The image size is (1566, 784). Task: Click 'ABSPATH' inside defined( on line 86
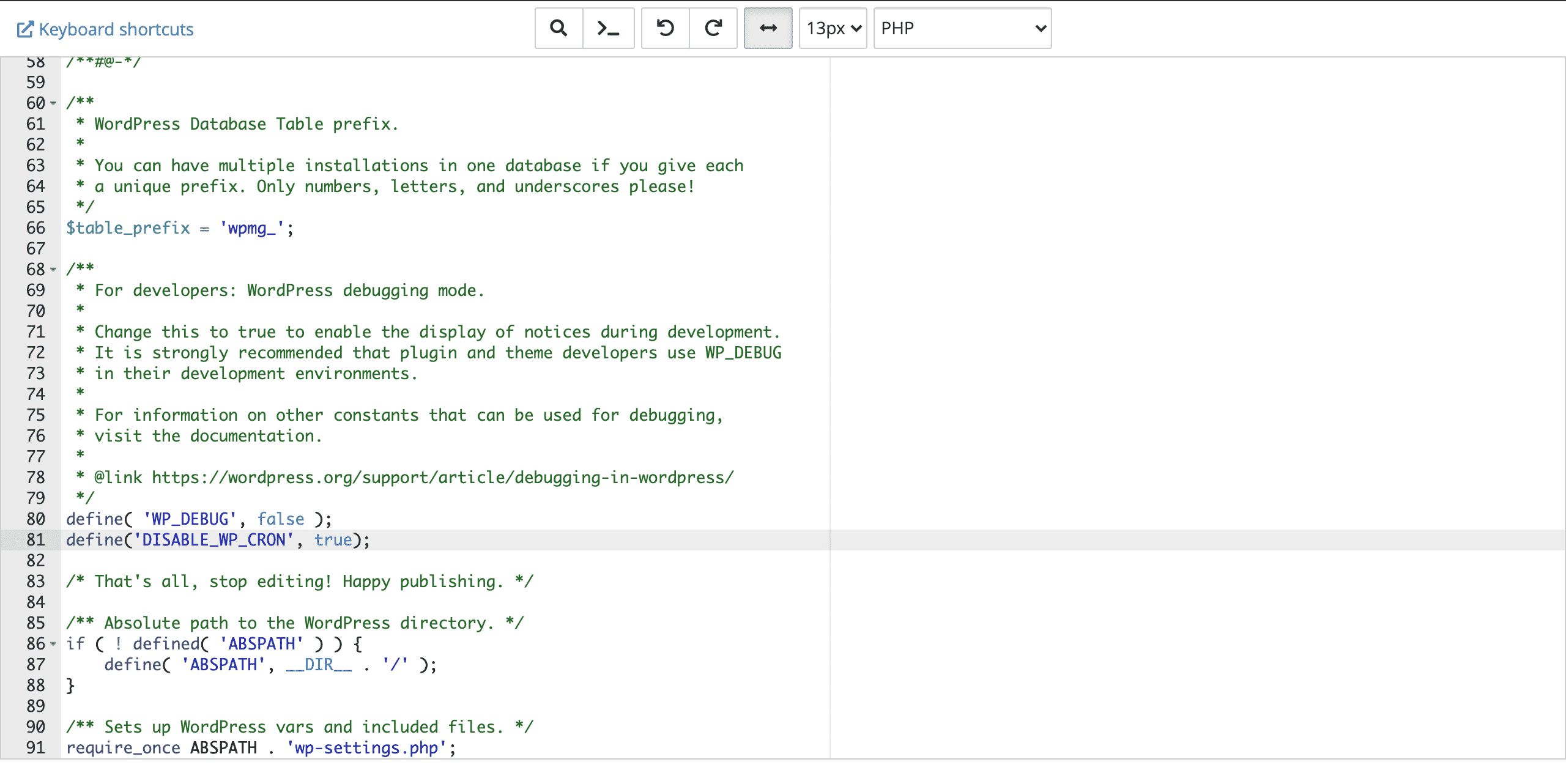coord(262,644)
